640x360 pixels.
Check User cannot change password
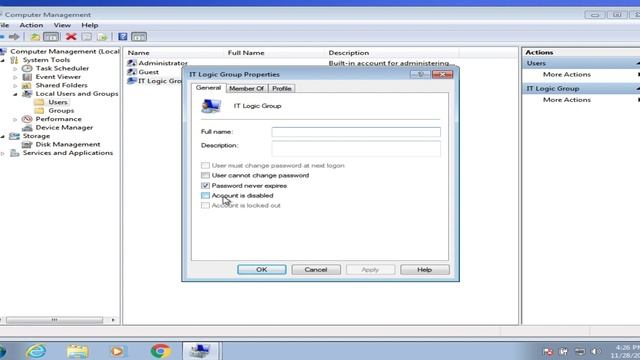pyautogui.click(x=205, y=176)
